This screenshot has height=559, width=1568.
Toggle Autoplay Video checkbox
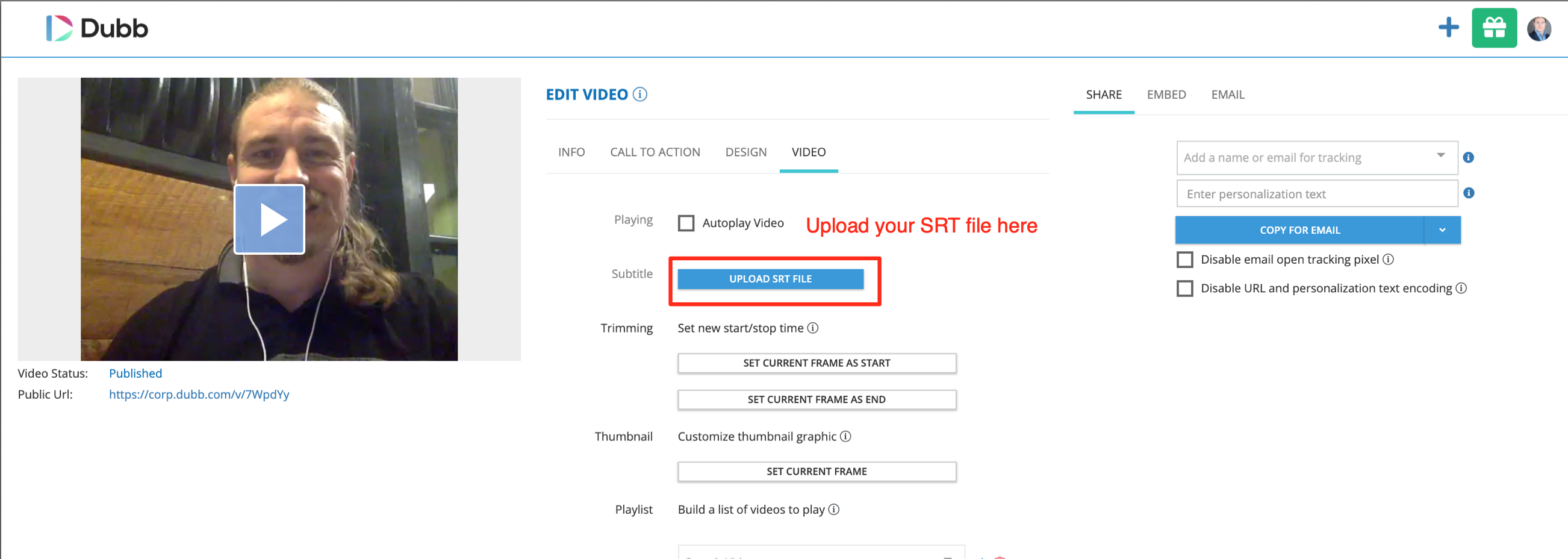(686, 223)
